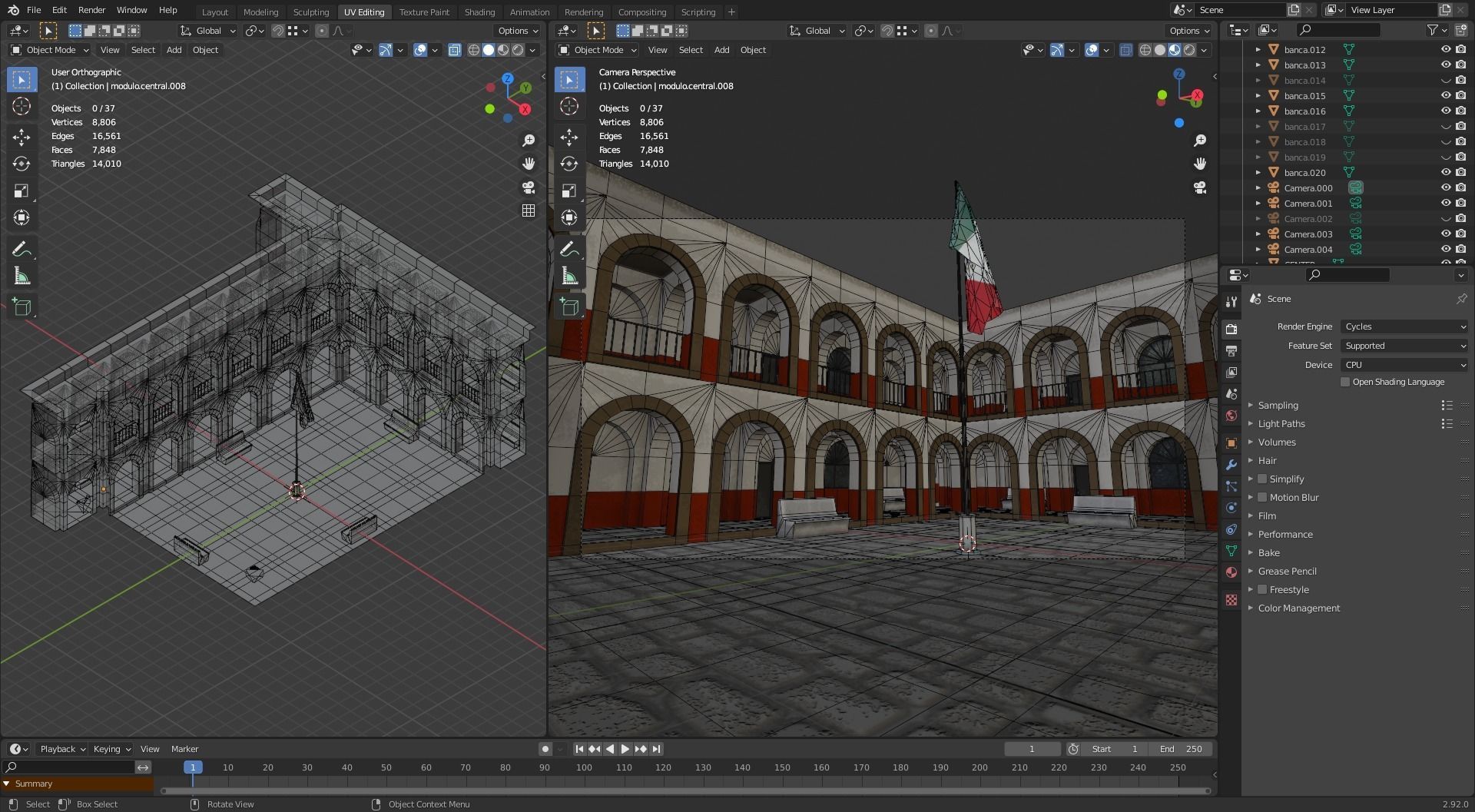Enable the Simplify checkbox

pyautogui.click(x=1262, y=479)
